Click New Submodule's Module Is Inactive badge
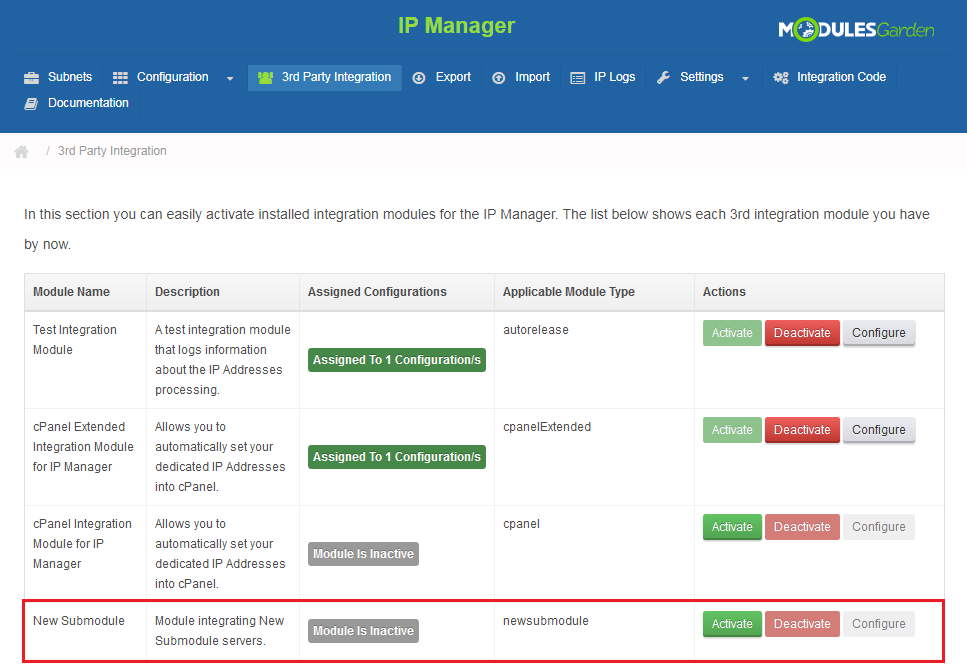 (363, 631)
